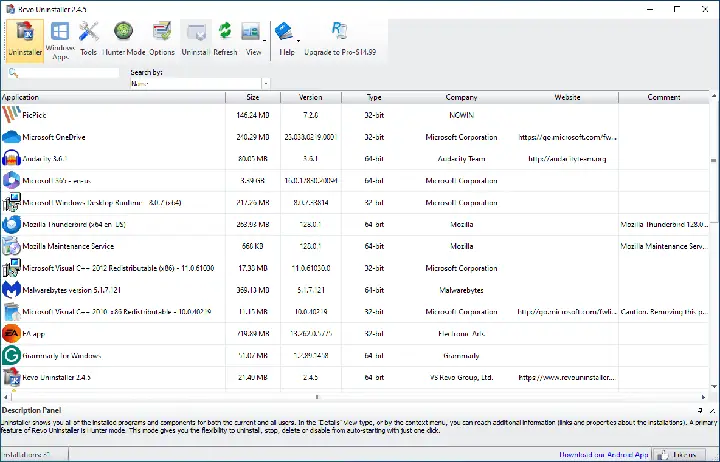Sort by the Type column header
Screen dimensions: 720x462
(374, 97)
